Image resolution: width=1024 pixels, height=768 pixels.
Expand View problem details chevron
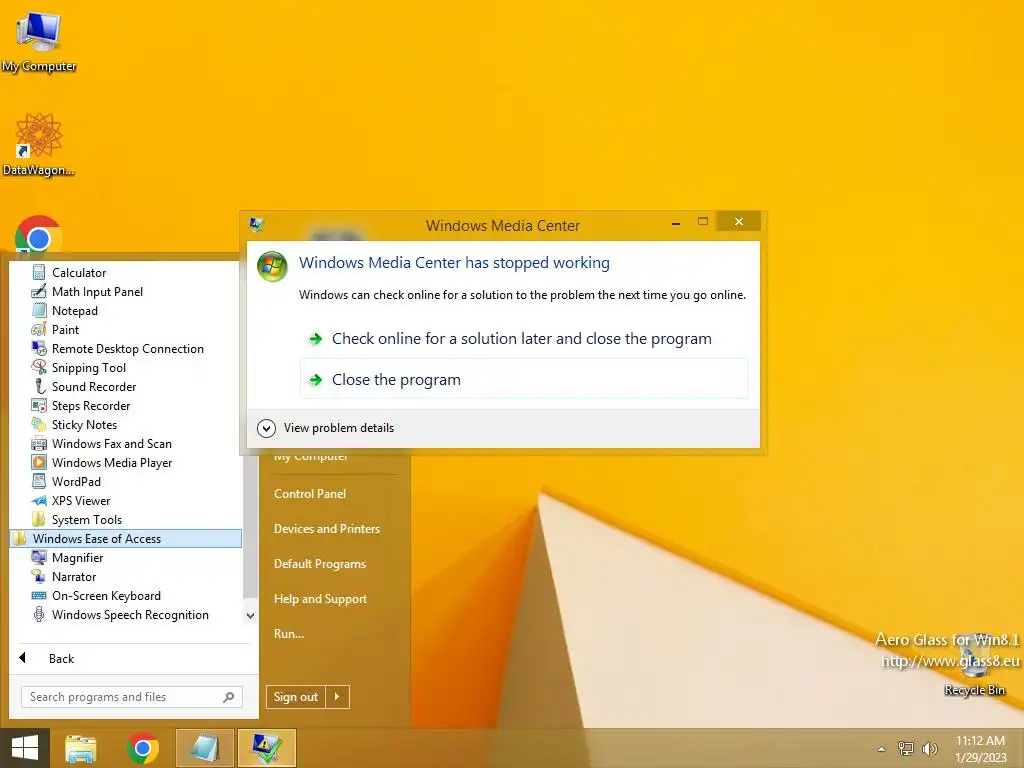[266, 428]
